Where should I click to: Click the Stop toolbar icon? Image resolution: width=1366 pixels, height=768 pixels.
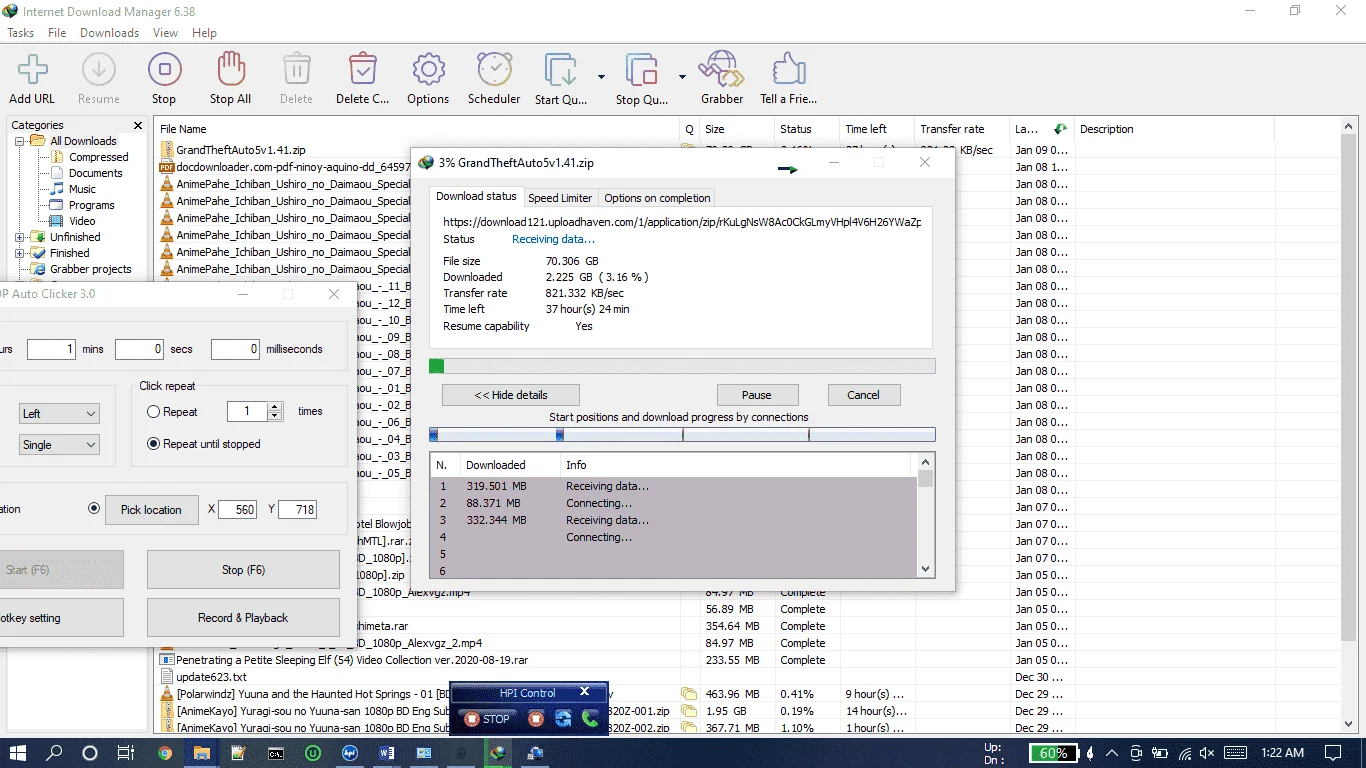[x=164, y=70]
